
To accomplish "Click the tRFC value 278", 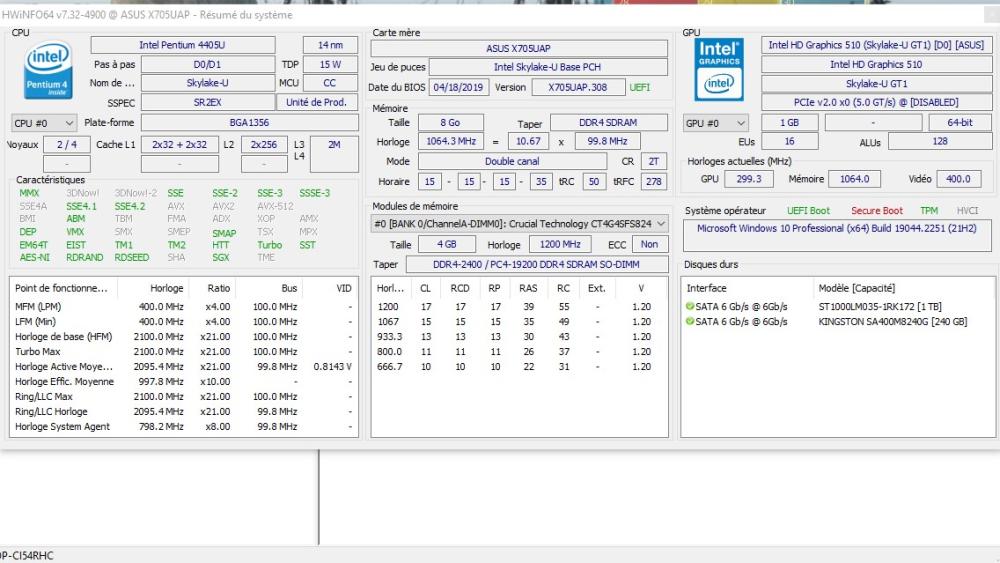I will click(x=654, y=181).
